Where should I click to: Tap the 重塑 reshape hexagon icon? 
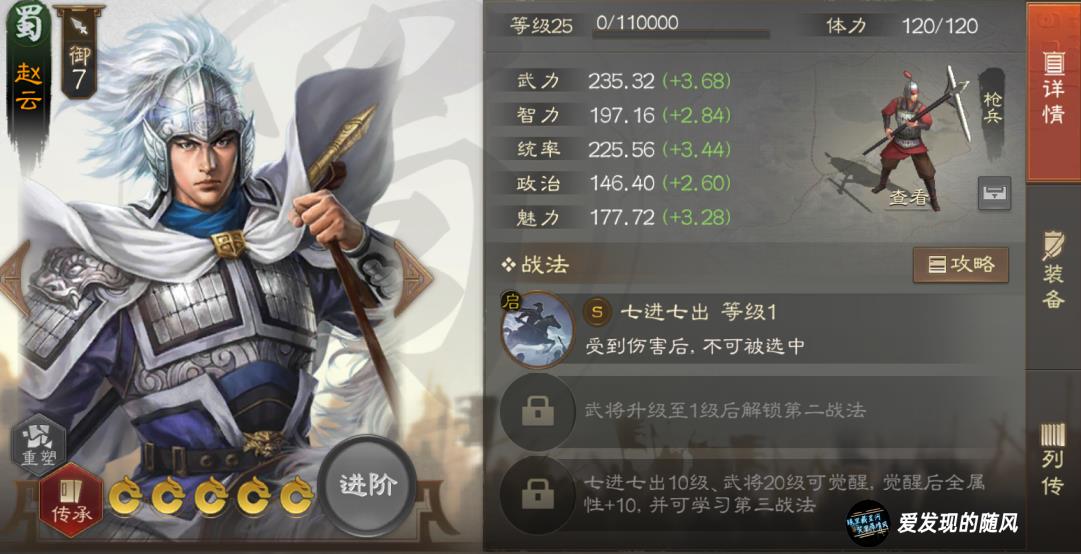click(39, 445)
